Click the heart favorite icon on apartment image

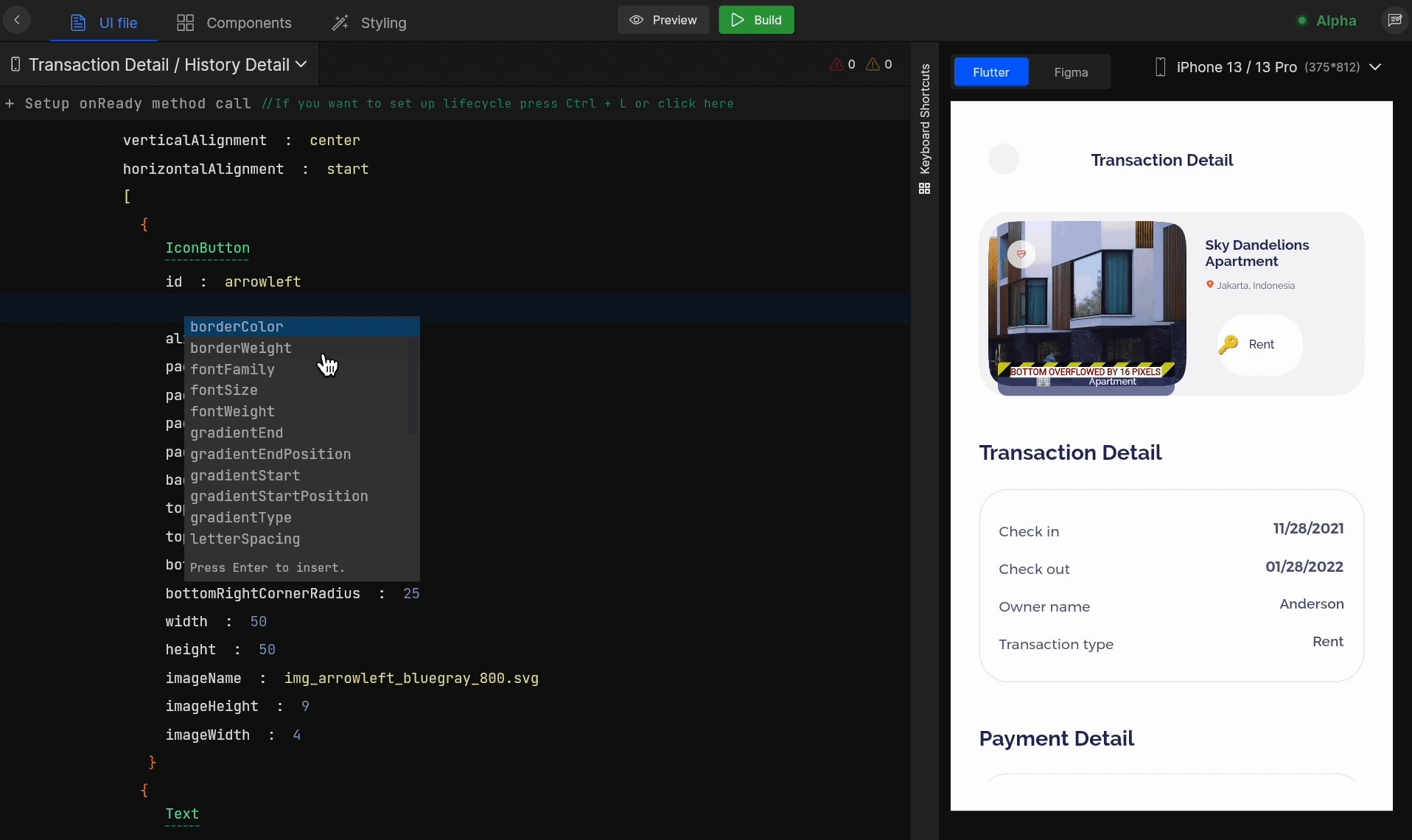pyautogui.click(x=1021, y=254)
